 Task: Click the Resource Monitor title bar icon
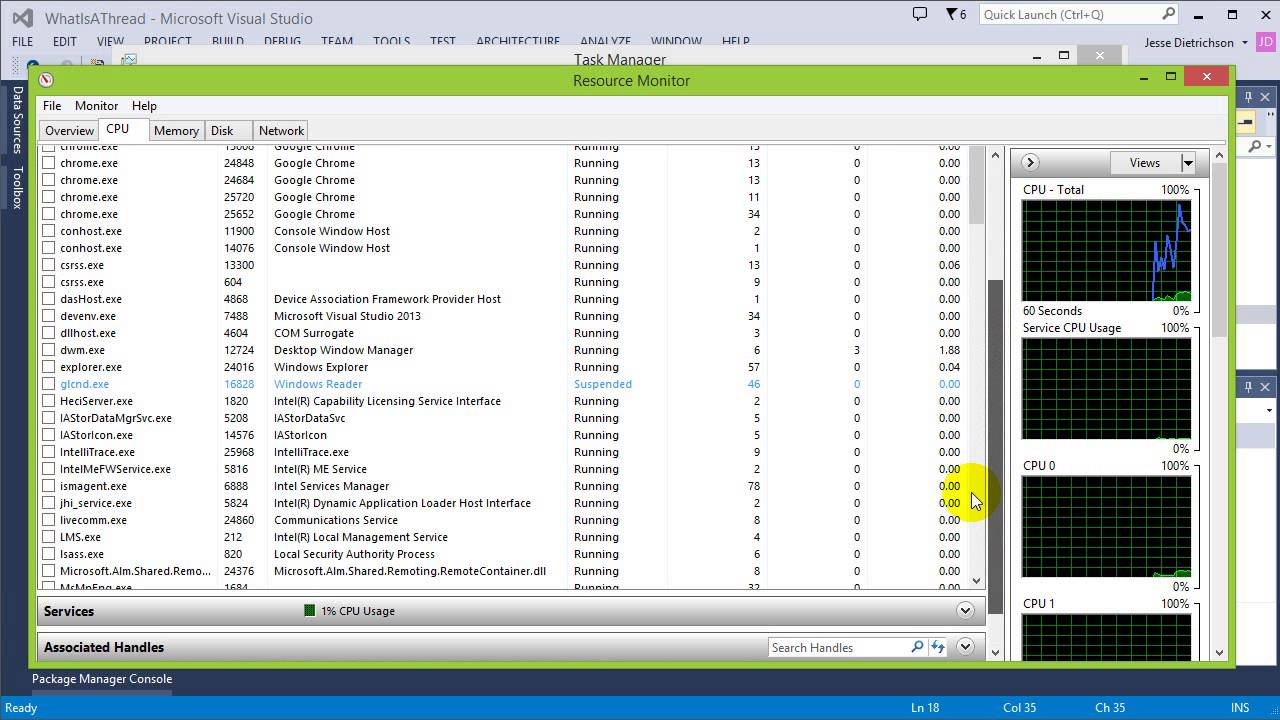point(46,80)
